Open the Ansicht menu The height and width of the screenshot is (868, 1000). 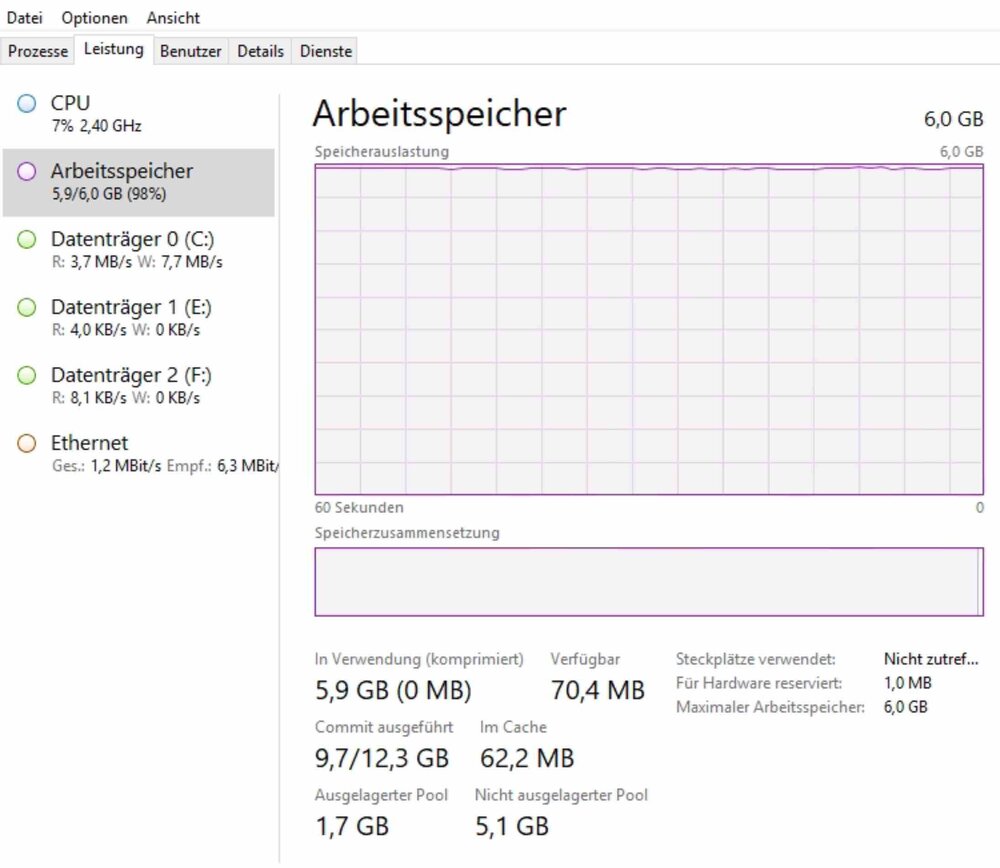click(x=173, y=18)
